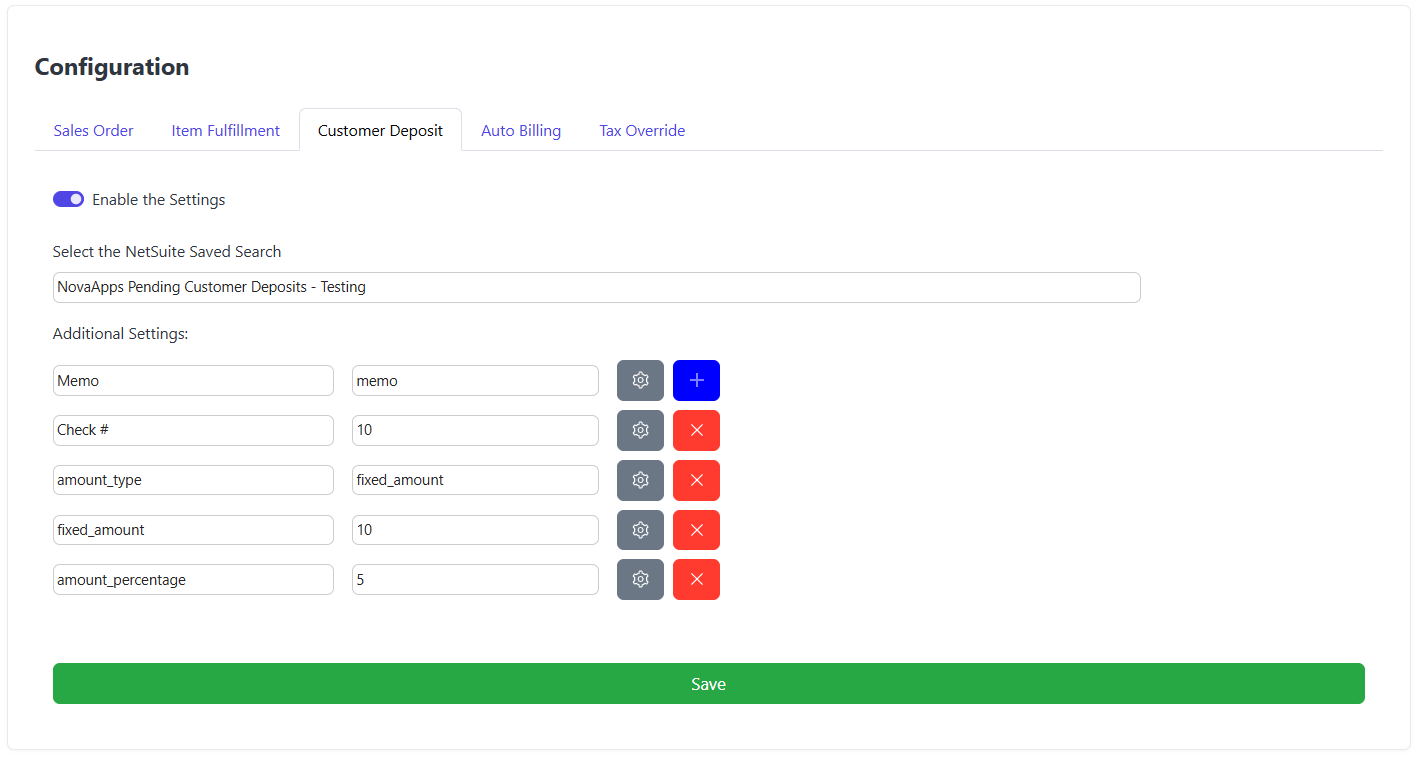Toggle the Enable the Settings switch
The image size is (1420, 760).
68,199
